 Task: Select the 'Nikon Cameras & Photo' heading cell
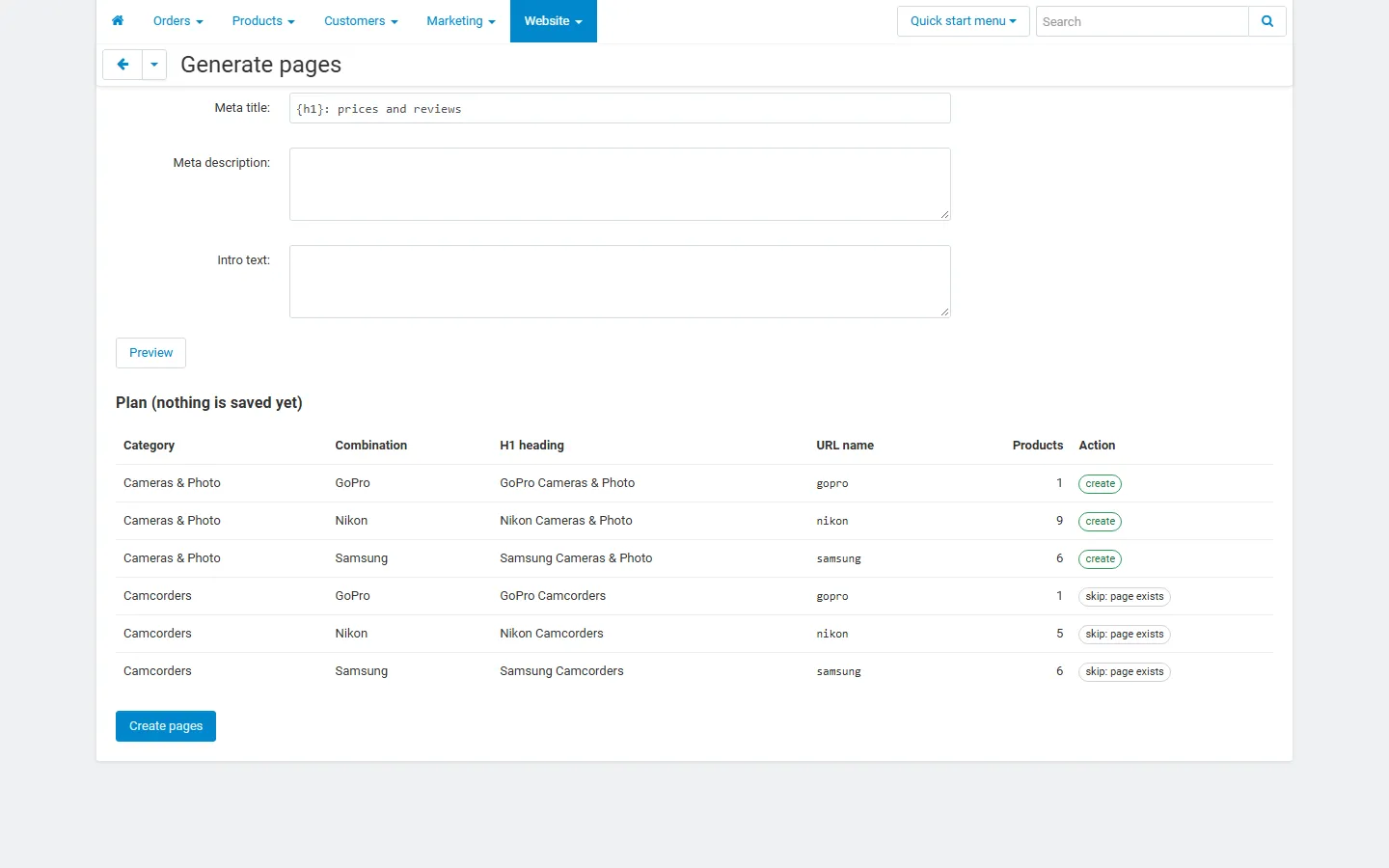pyautogui.click(x=566, y=521)
